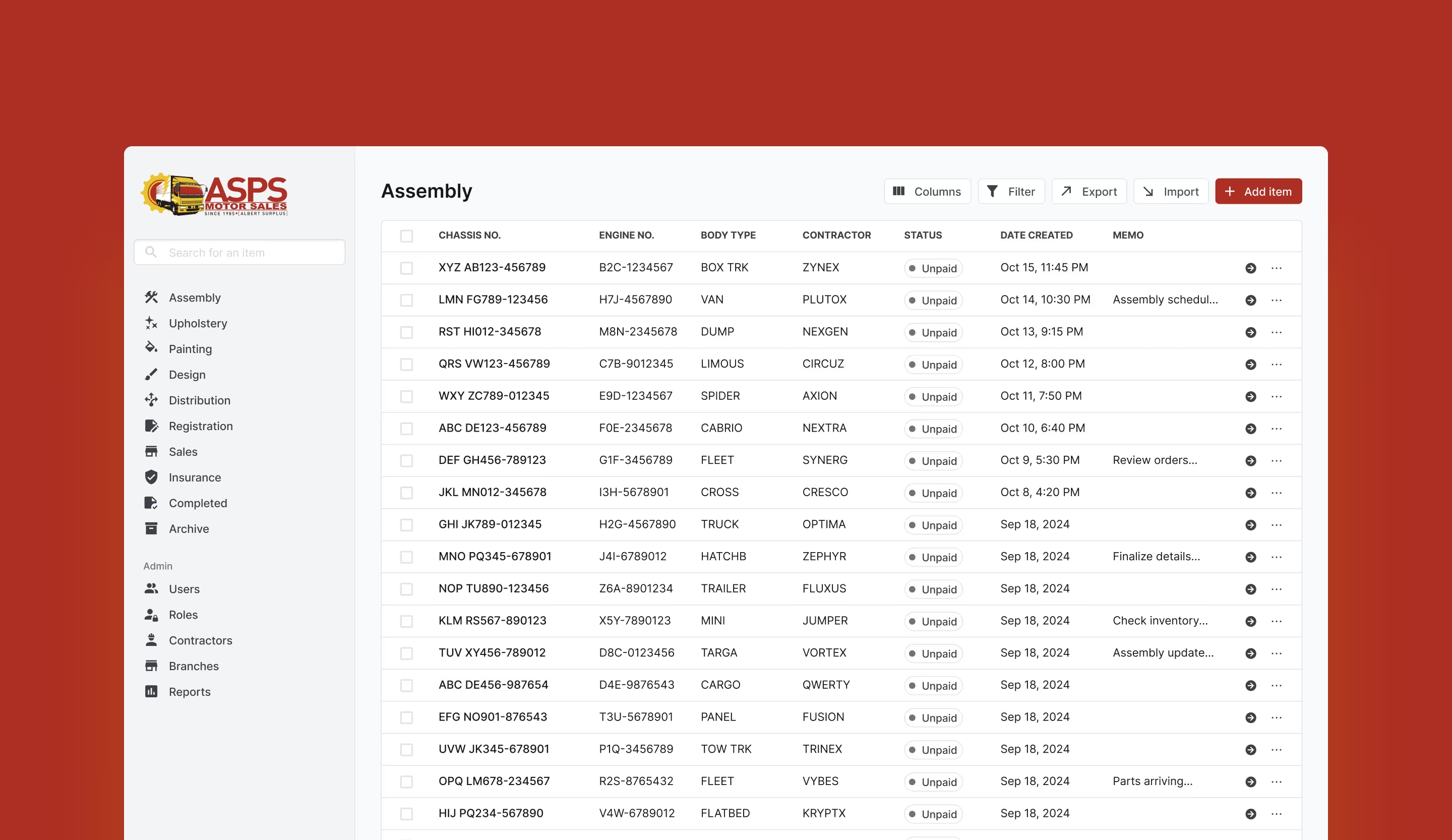This screenshot has width=1452, height=840.
Task: Click arrow icon for DEF GH456-789123 row
Action: click(1250, 460)
